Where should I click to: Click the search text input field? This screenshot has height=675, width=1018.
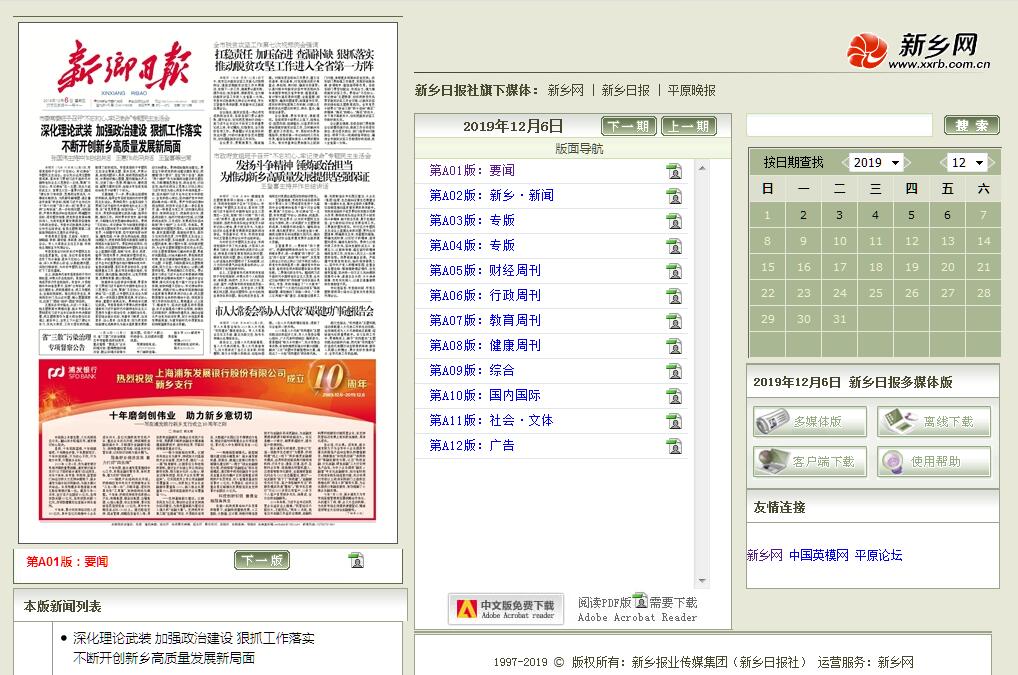(839, 125)
